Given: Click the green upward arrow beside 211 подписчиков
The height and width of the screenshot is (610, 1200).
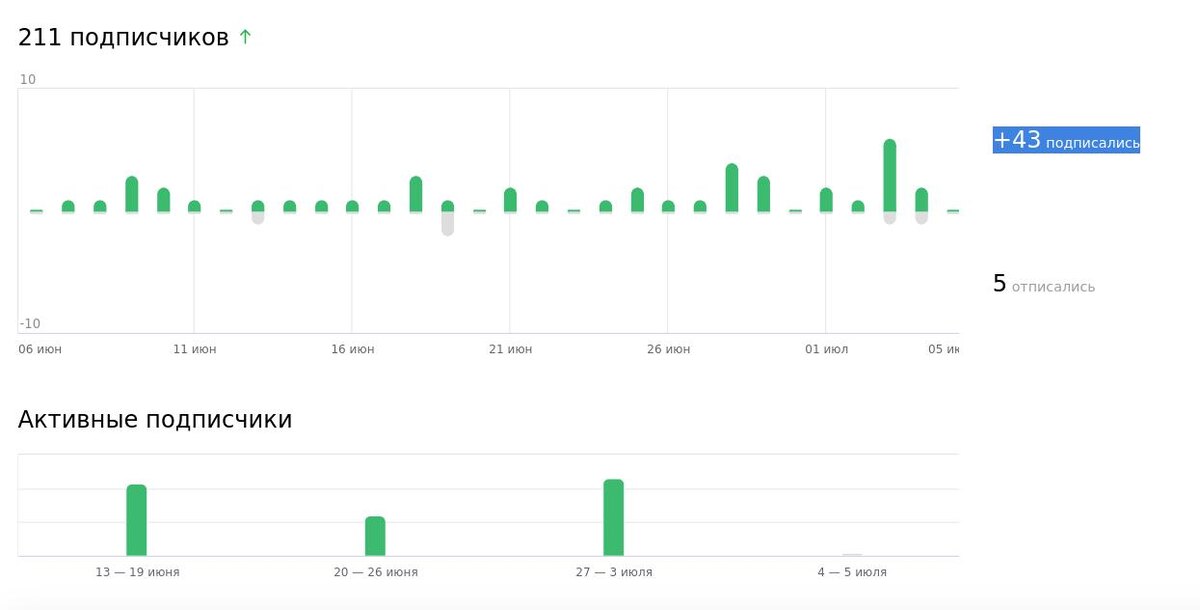Looking at the screenshot, I should tap(245, 37).
